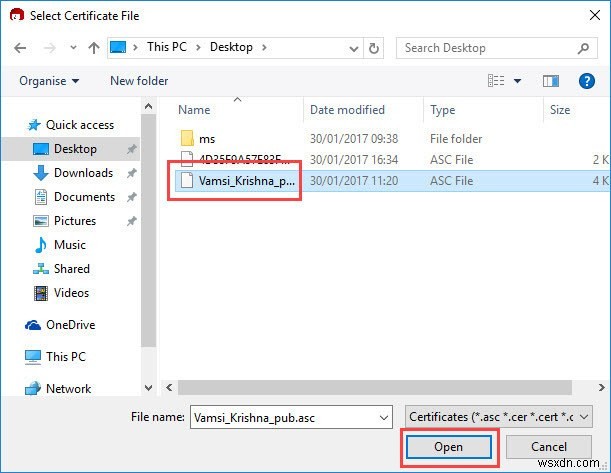Sort by the Name column
This screenshot has height=473, width=611.
click(194, 110)
